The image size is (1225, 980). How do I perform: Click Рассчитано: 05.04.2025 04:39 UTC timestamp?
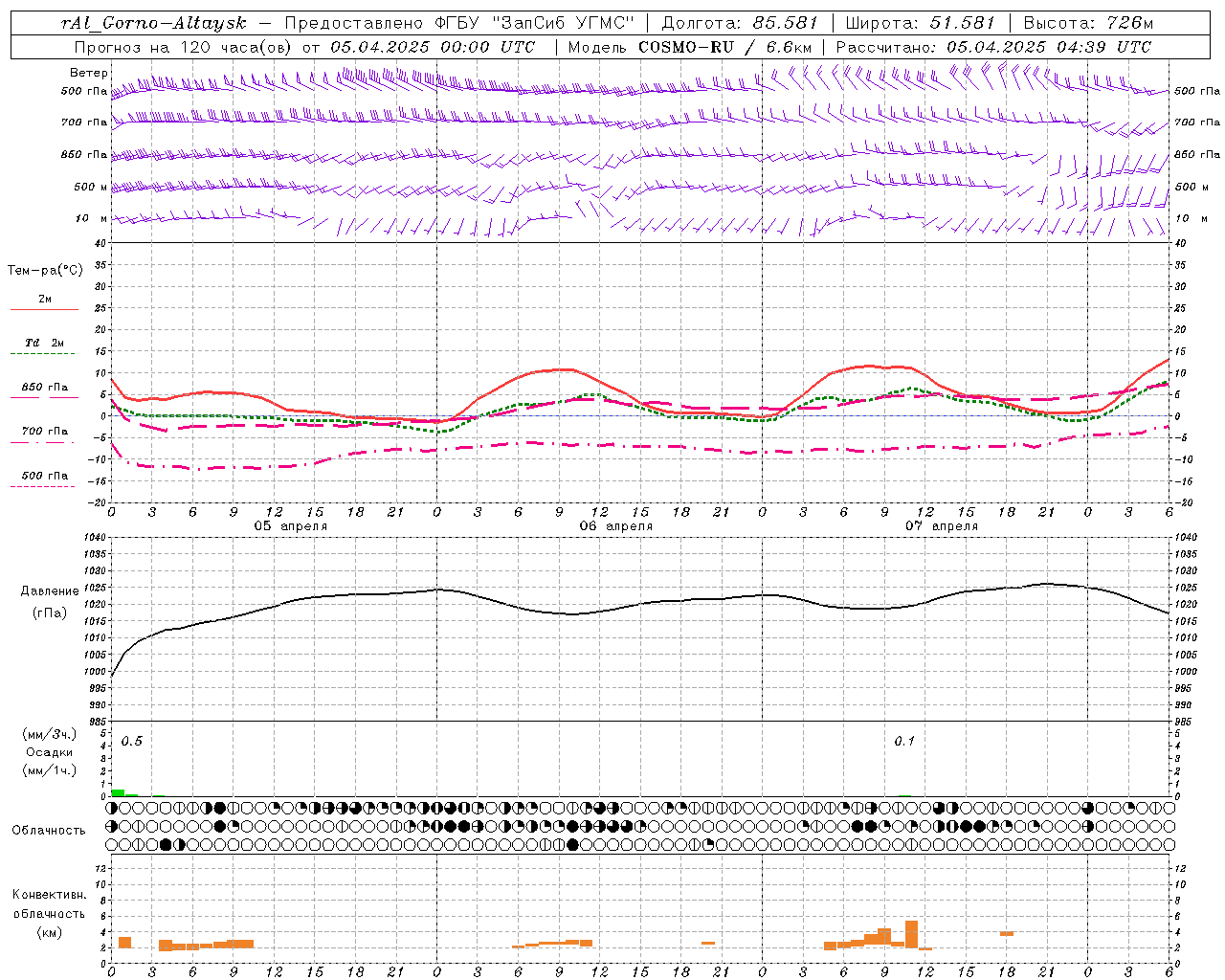[x=993, y=46]
